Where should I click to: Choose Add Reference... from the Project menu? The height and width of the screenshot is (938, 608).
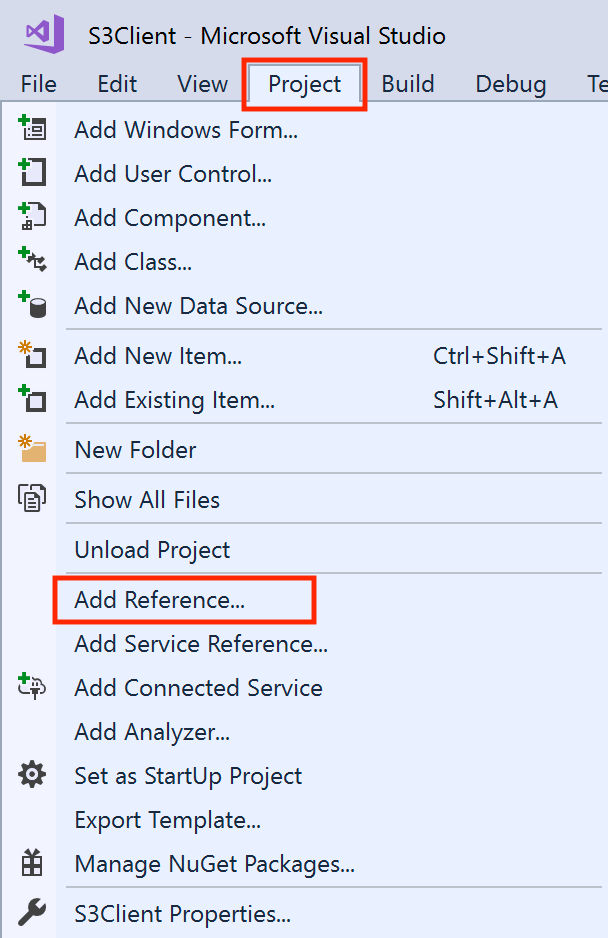click(x=160, y=600)
